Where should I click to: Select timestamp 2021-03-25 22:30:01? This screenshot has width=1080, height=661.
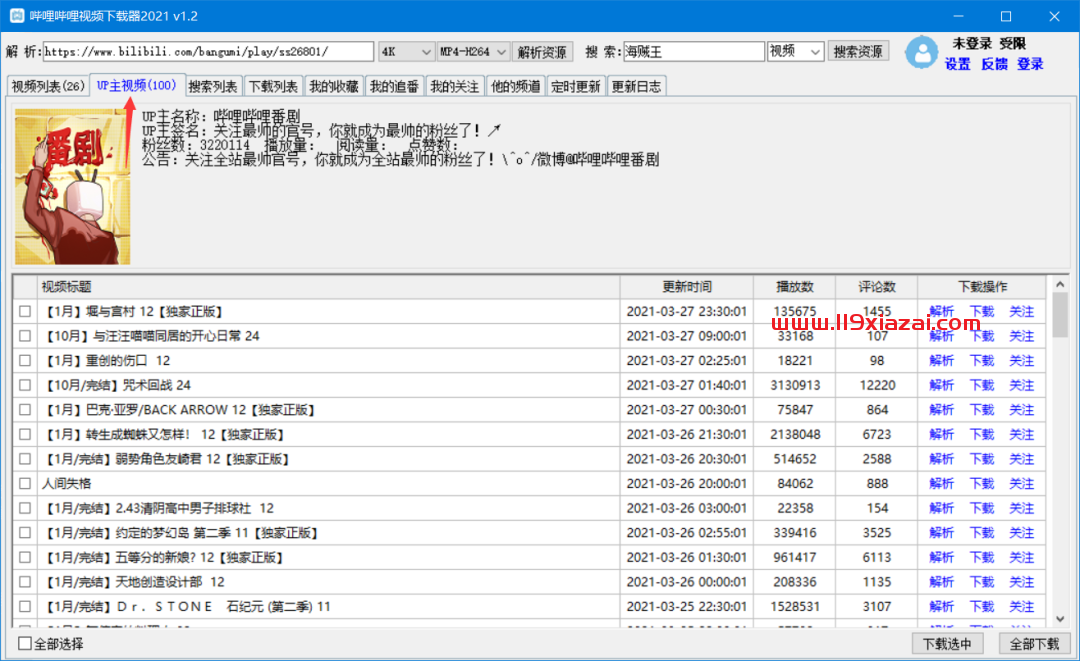[687, 607]
